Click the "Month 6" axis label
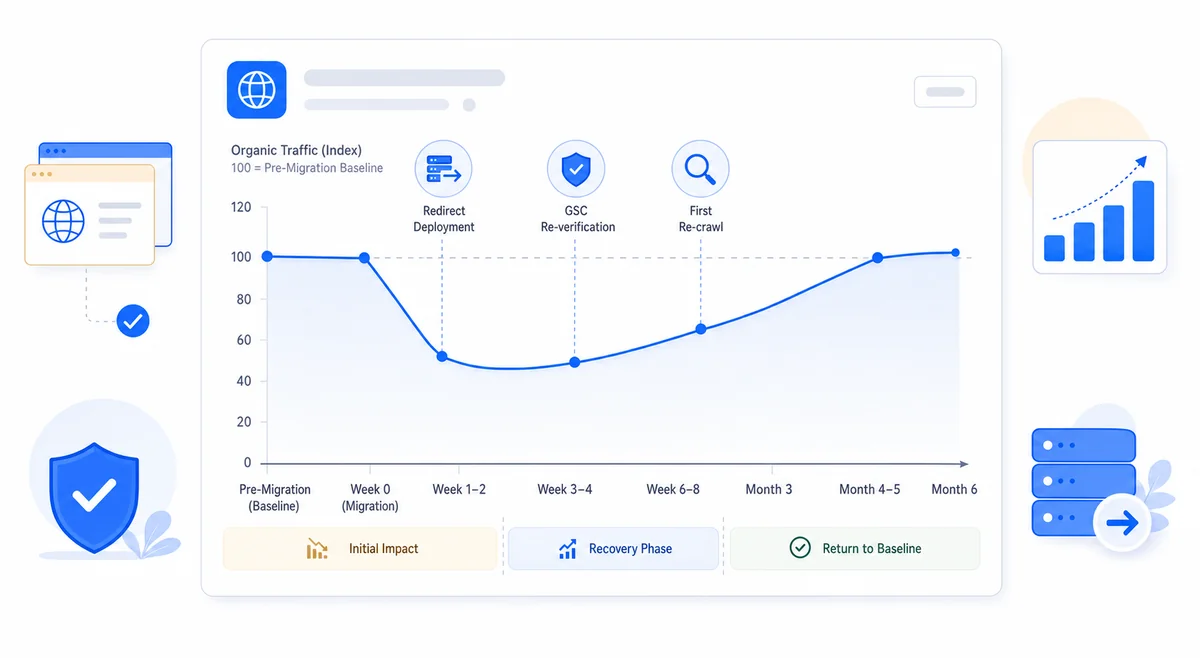1200x658 pixels. tap(954, 490)
